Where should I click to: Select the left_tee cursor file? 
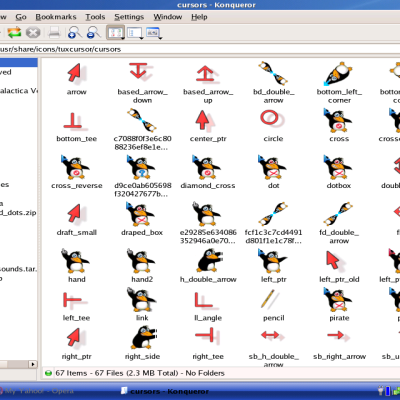point(77,307)
